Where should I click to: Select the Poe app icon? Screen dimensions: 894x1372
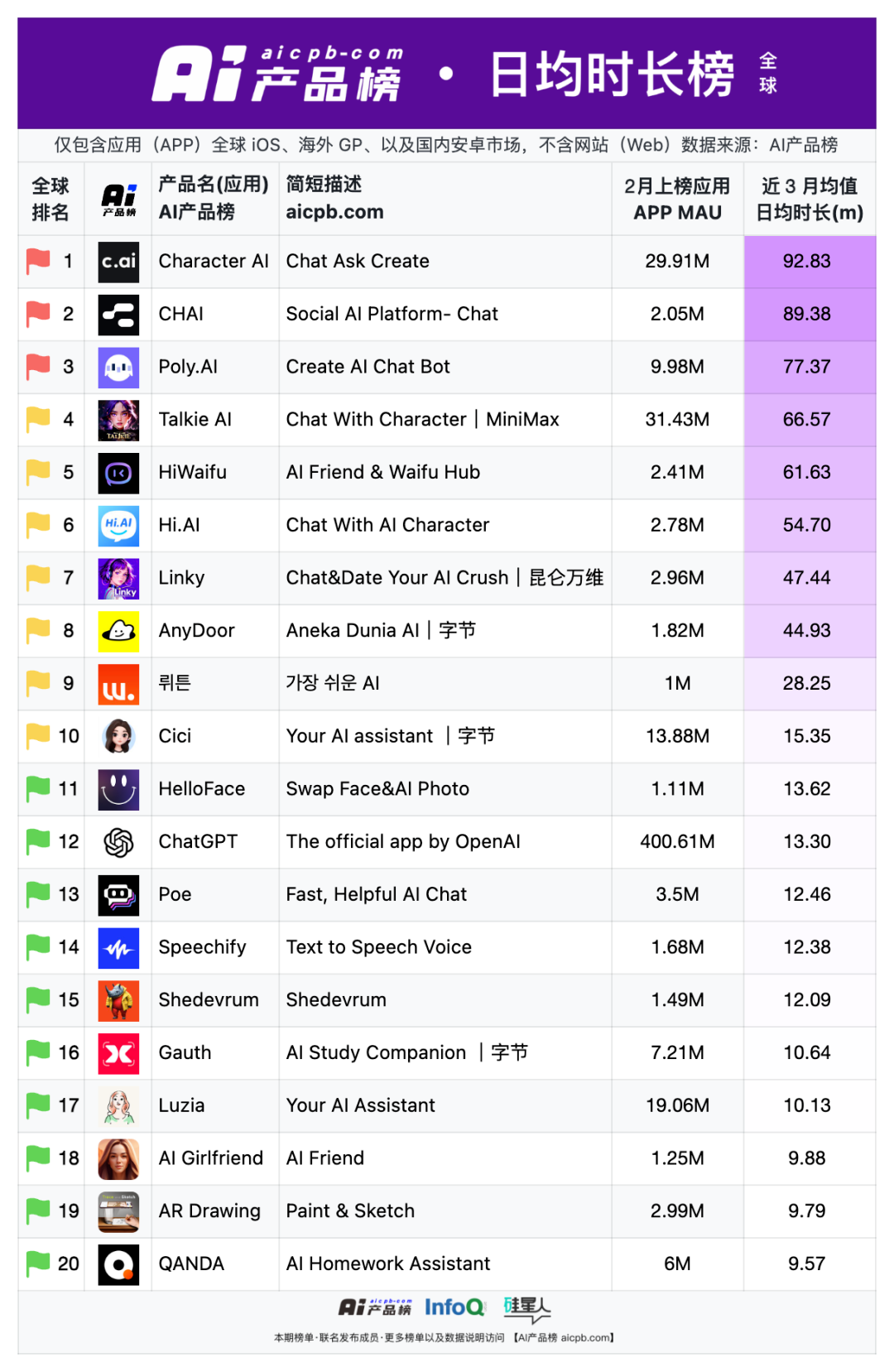[x=118, y=895]
